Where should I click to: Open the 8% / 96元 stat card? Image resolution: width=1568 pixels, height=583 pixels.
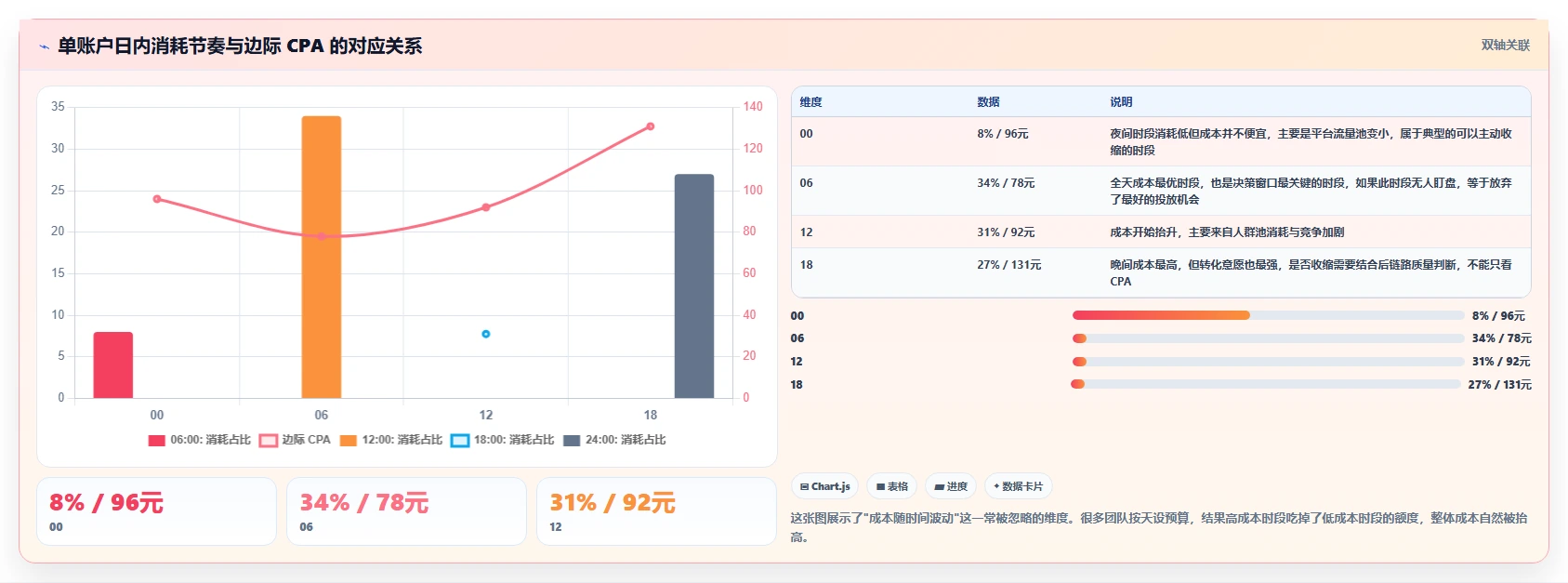tap(157, 511)
